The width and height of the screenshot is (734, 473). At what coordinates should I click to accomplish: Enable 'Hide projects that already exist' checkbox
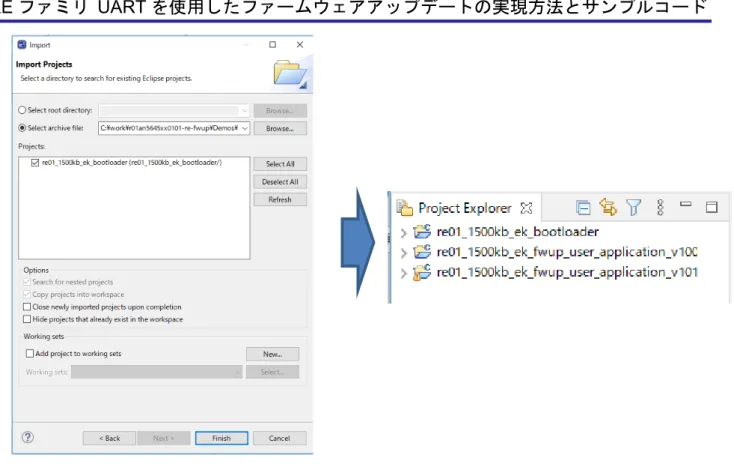click(x=27, y=319)
